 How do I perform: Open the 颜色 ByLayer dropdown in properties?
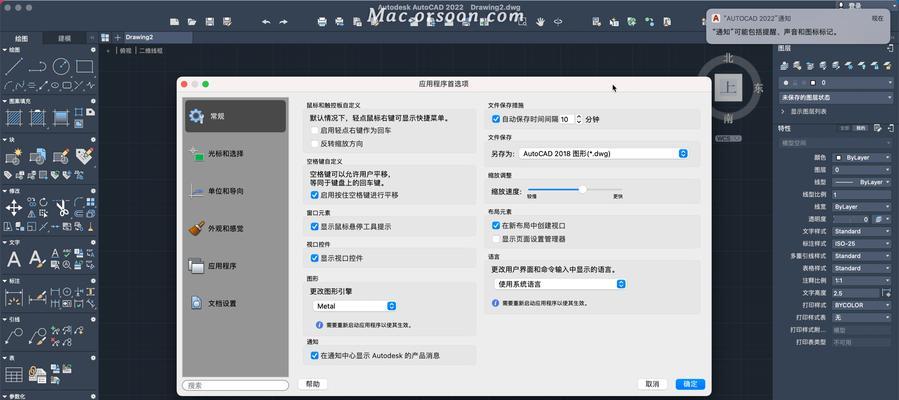(x=862, y=157)
